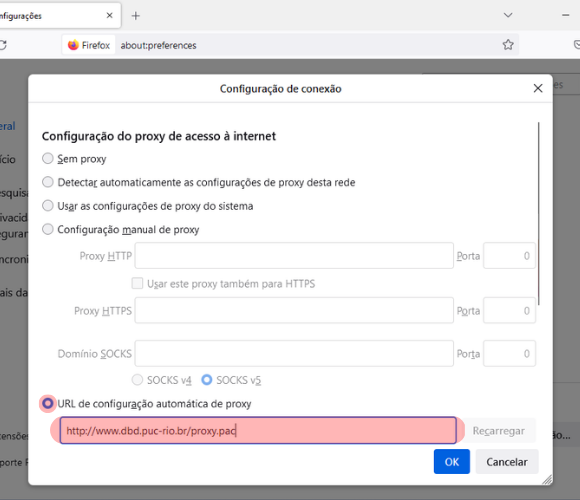580x500 pixels.
Task: Click the dialog vertical scrollbar
Action: pos(539,213)
